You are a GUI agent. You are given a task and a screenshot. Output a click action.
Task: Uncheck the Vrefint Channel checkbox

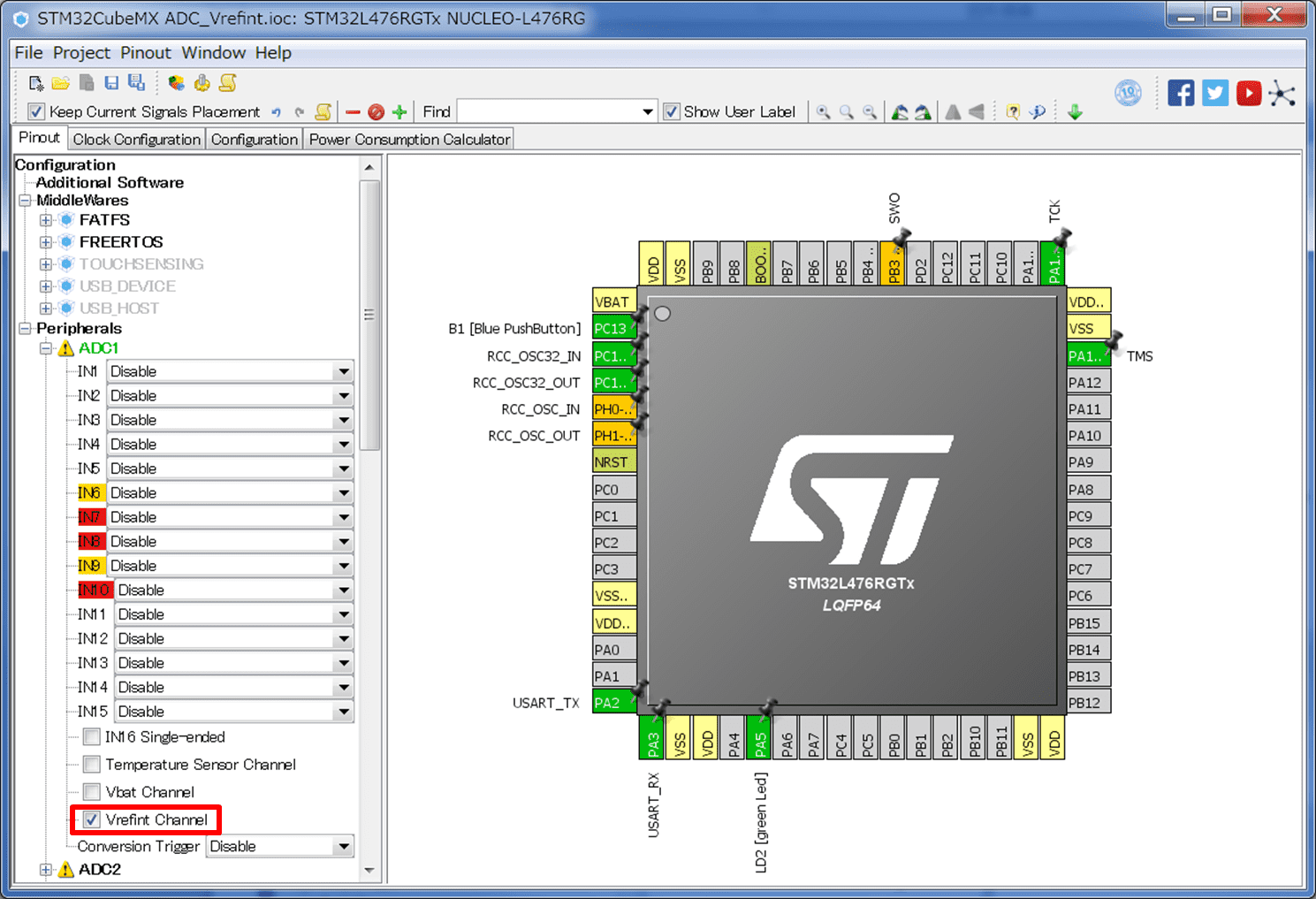click(92, 819)
